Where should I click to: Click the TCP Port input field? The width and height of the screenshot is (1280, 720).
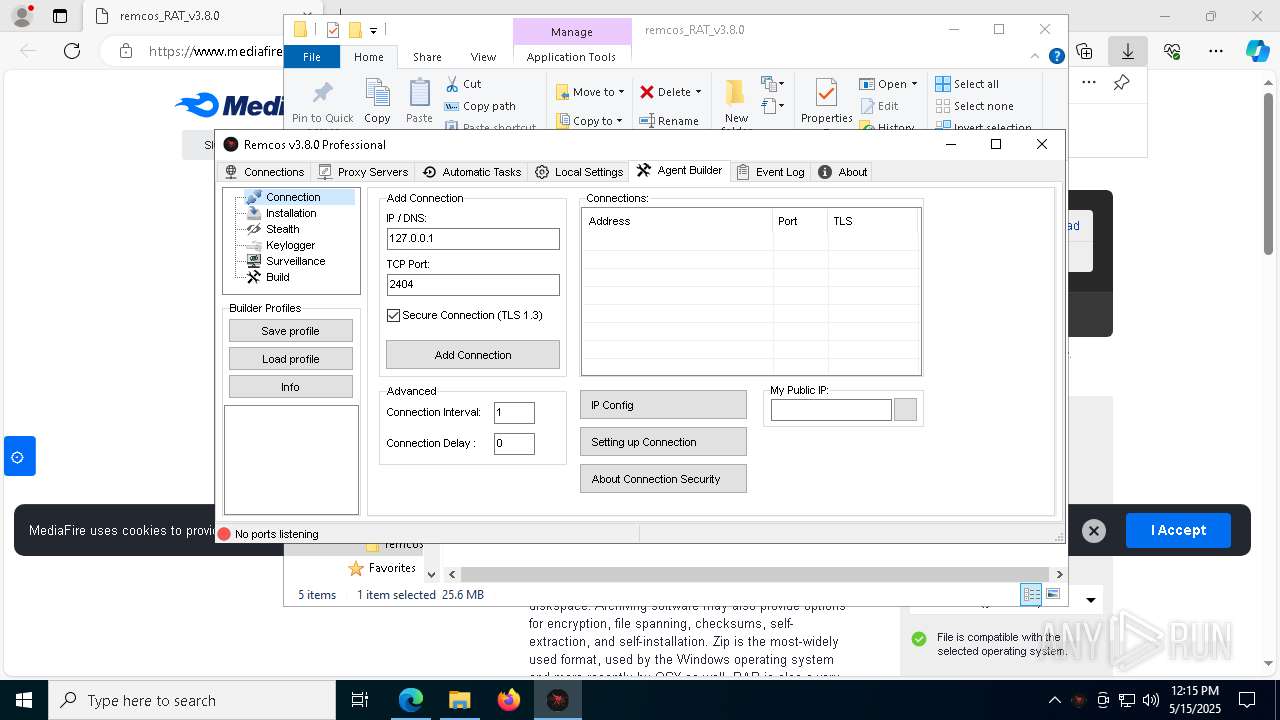(473, 285)
